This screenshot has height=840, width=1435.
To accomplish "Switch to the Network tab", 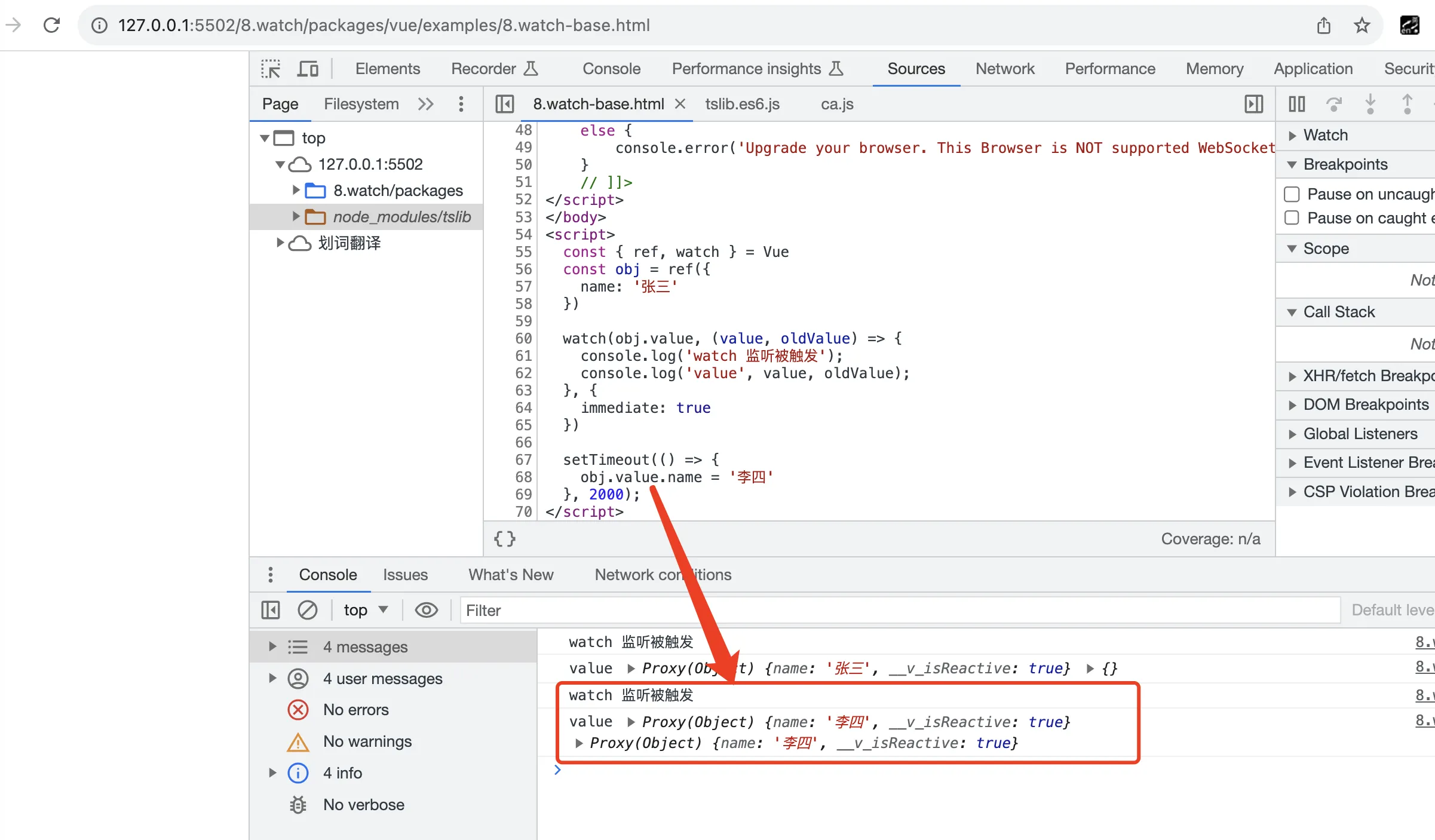I will pos(1005,69).
